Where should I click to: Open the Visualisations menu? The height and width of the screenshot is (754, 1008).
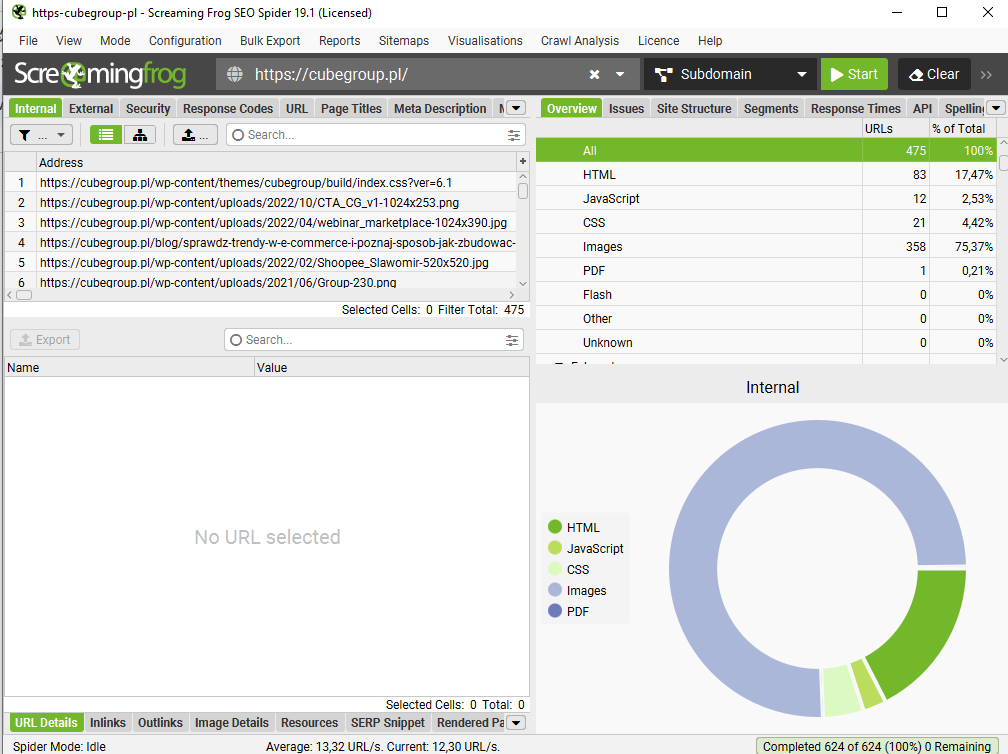pos(485,40)
